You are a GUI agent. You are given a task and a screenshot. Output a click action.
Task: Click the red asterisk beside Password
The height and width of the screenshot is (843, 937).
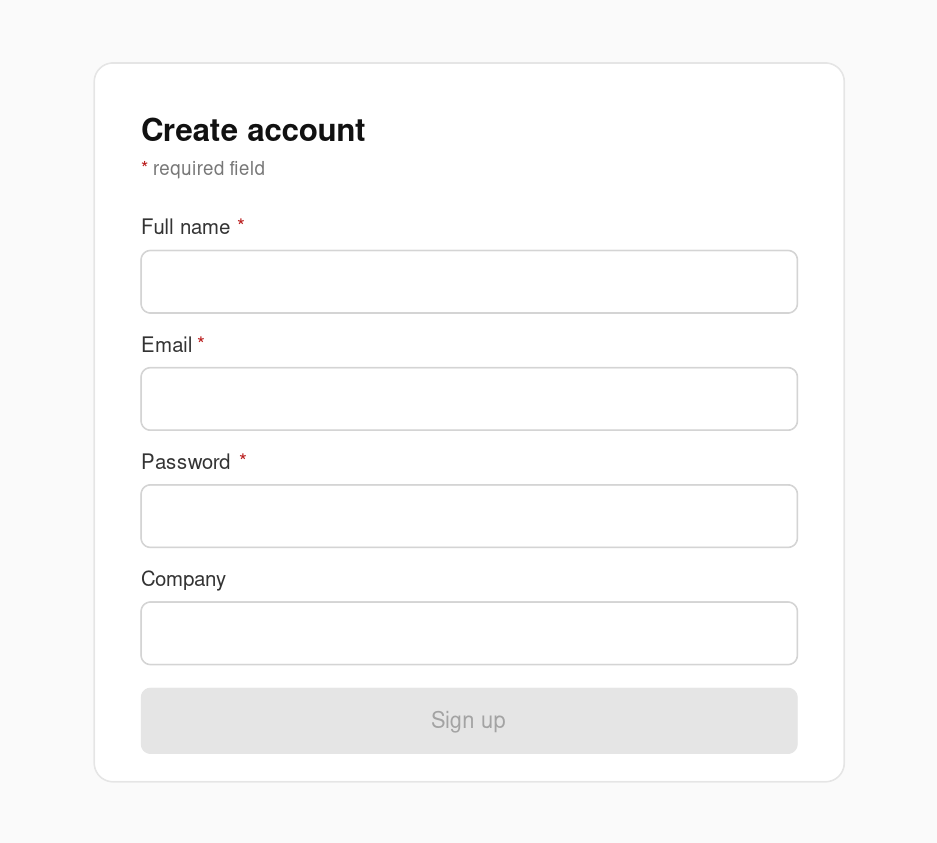(x=243, y=459)
